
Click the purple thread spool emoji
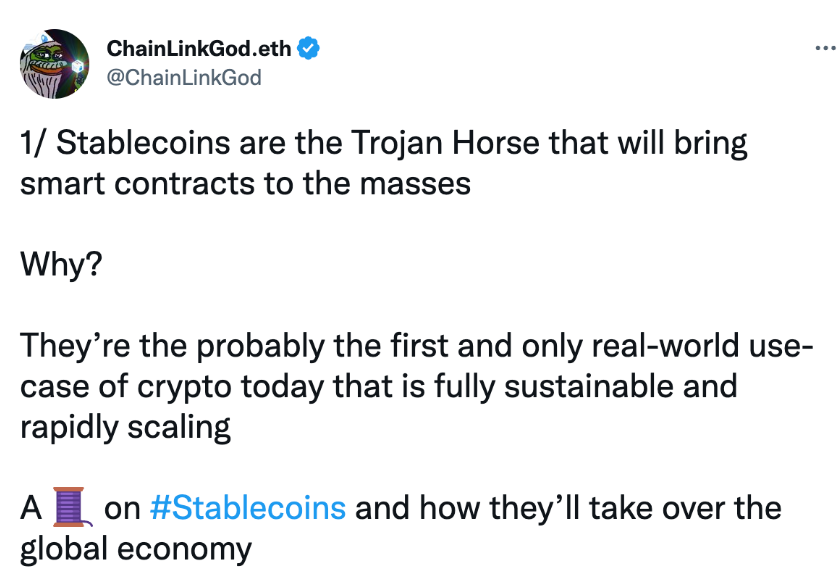coord(72,507)
